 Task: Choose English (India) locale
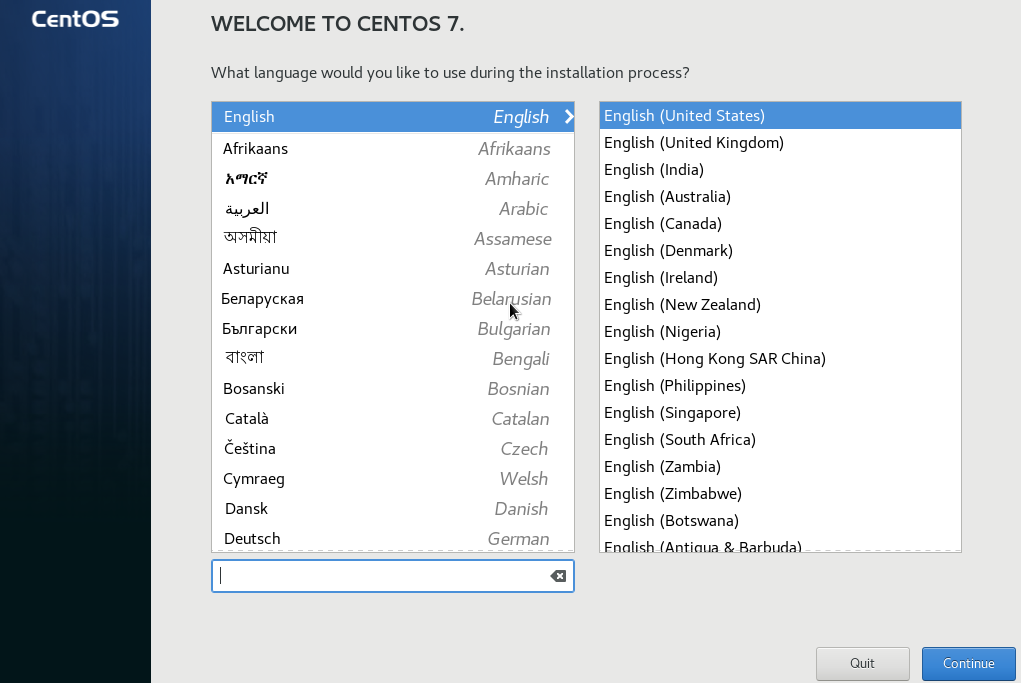point(780,170)
